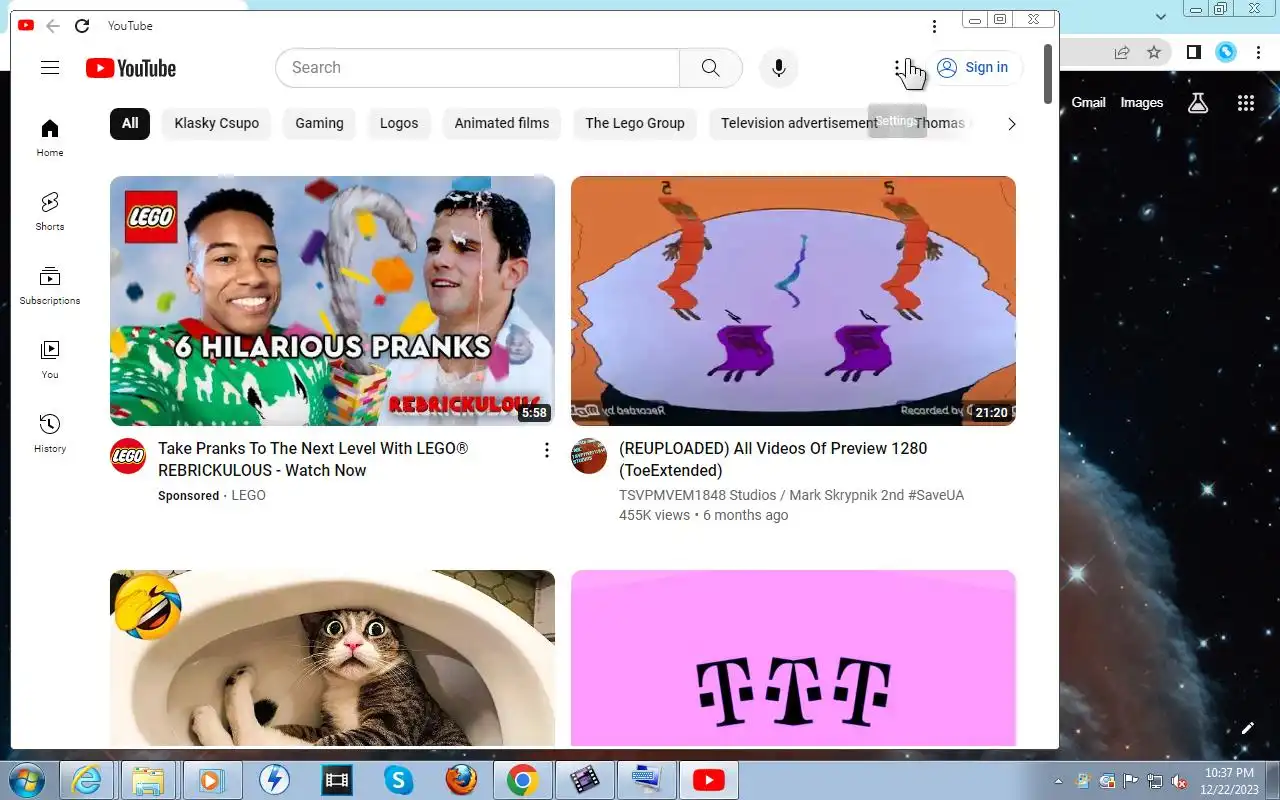Click share icon in background Chrome address bar
This screenshot has width=1280, height=800.
1122,52
